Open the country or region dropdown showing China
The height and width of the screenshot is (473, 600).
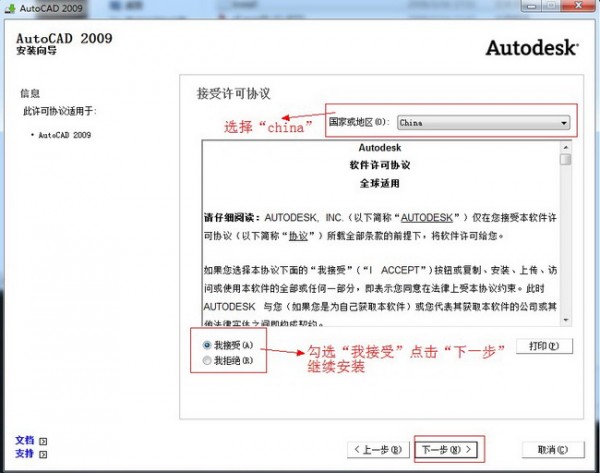click(483, 123)
